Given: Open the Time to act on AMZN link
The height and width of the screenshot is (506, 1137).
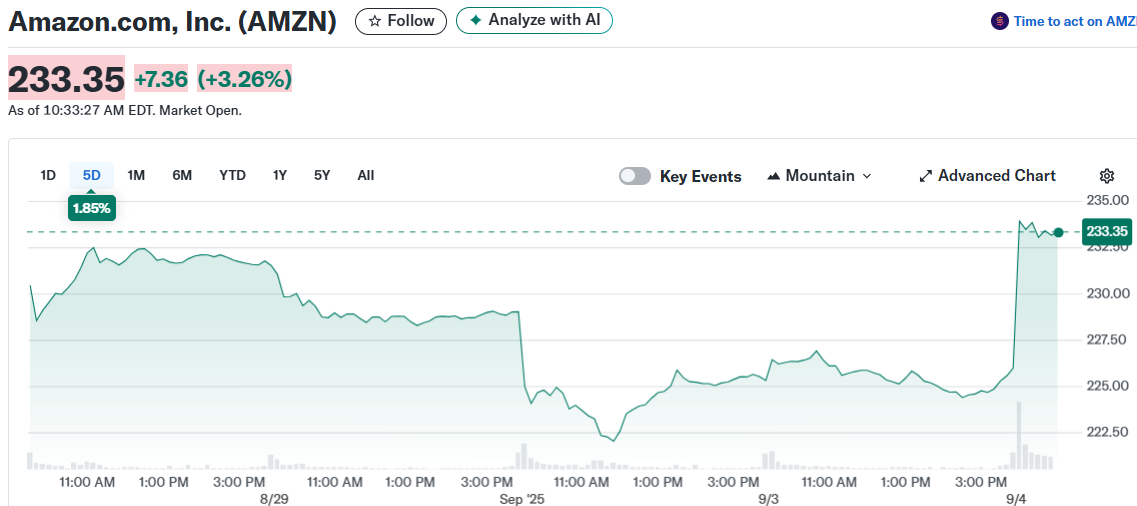Looking at the screenshot, I should 1075,21.
